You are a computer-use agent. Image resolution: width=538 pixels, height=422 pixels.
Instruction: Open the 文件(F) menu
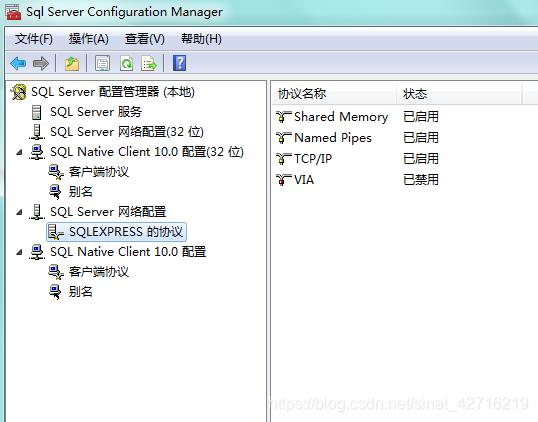tap(34, 39)
